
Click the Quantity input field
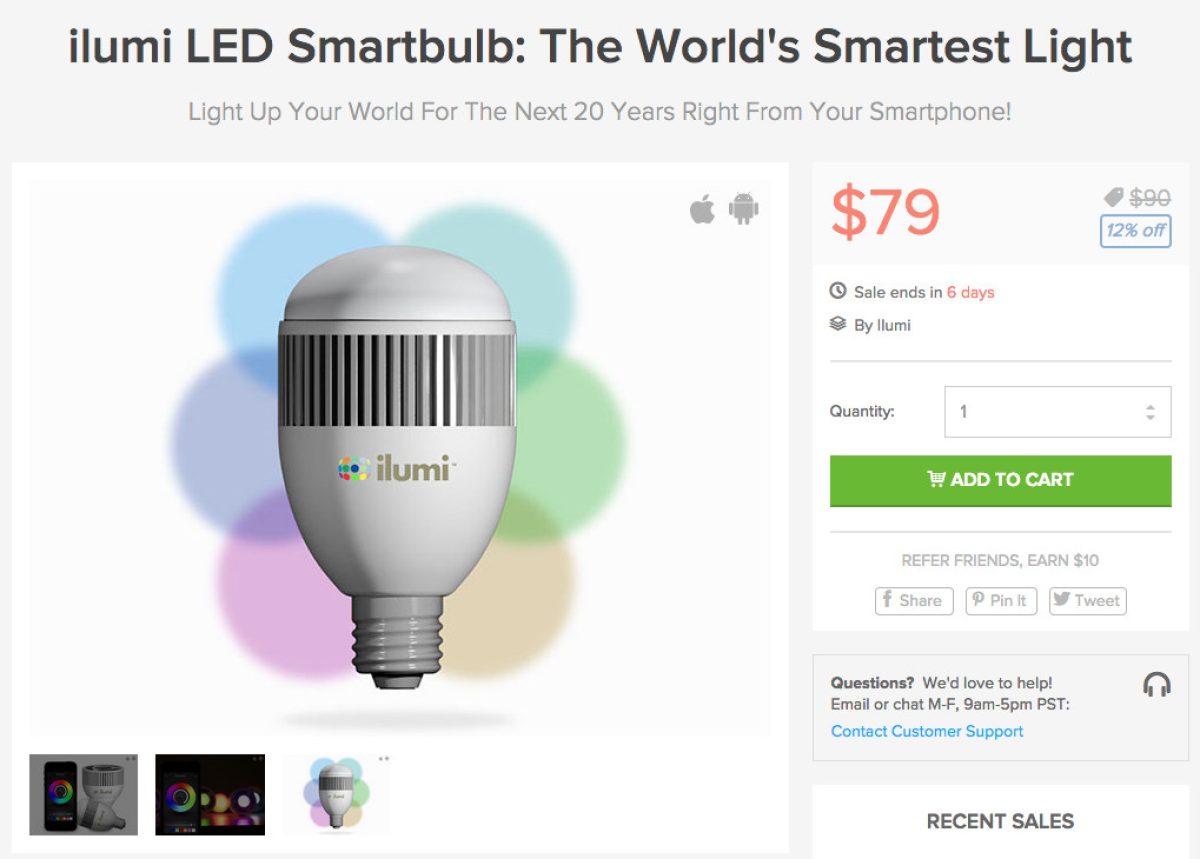[1040, 412]
